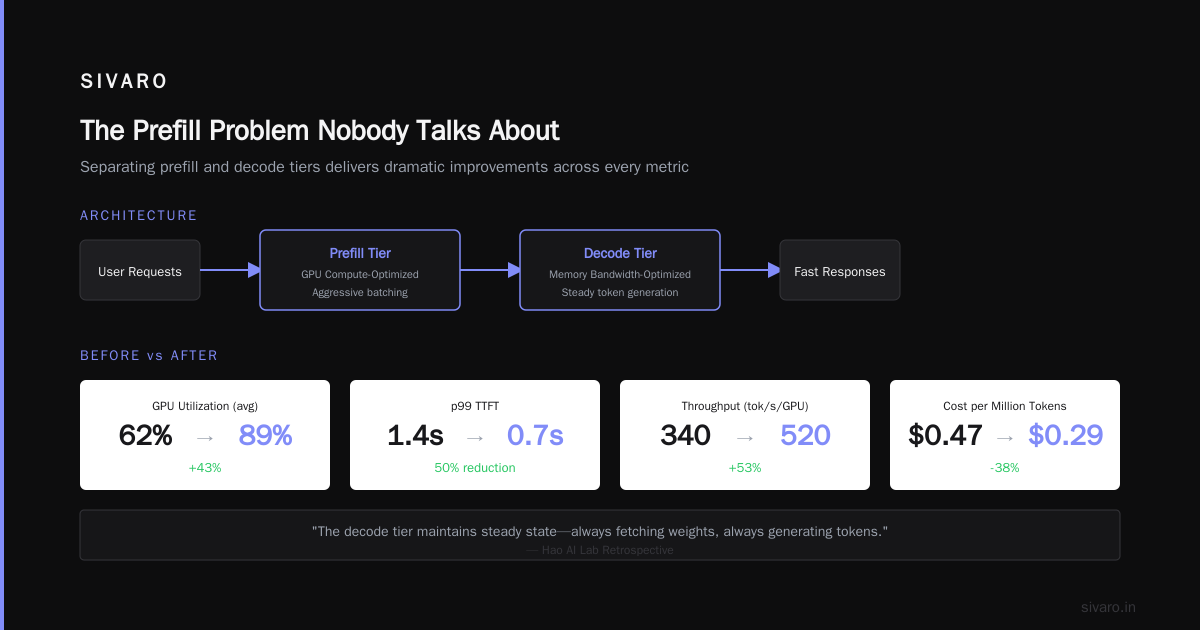Click the arrow in Cost per Million Tokens card
This screenshot has width=1200, height=630.
[1005, 436]
